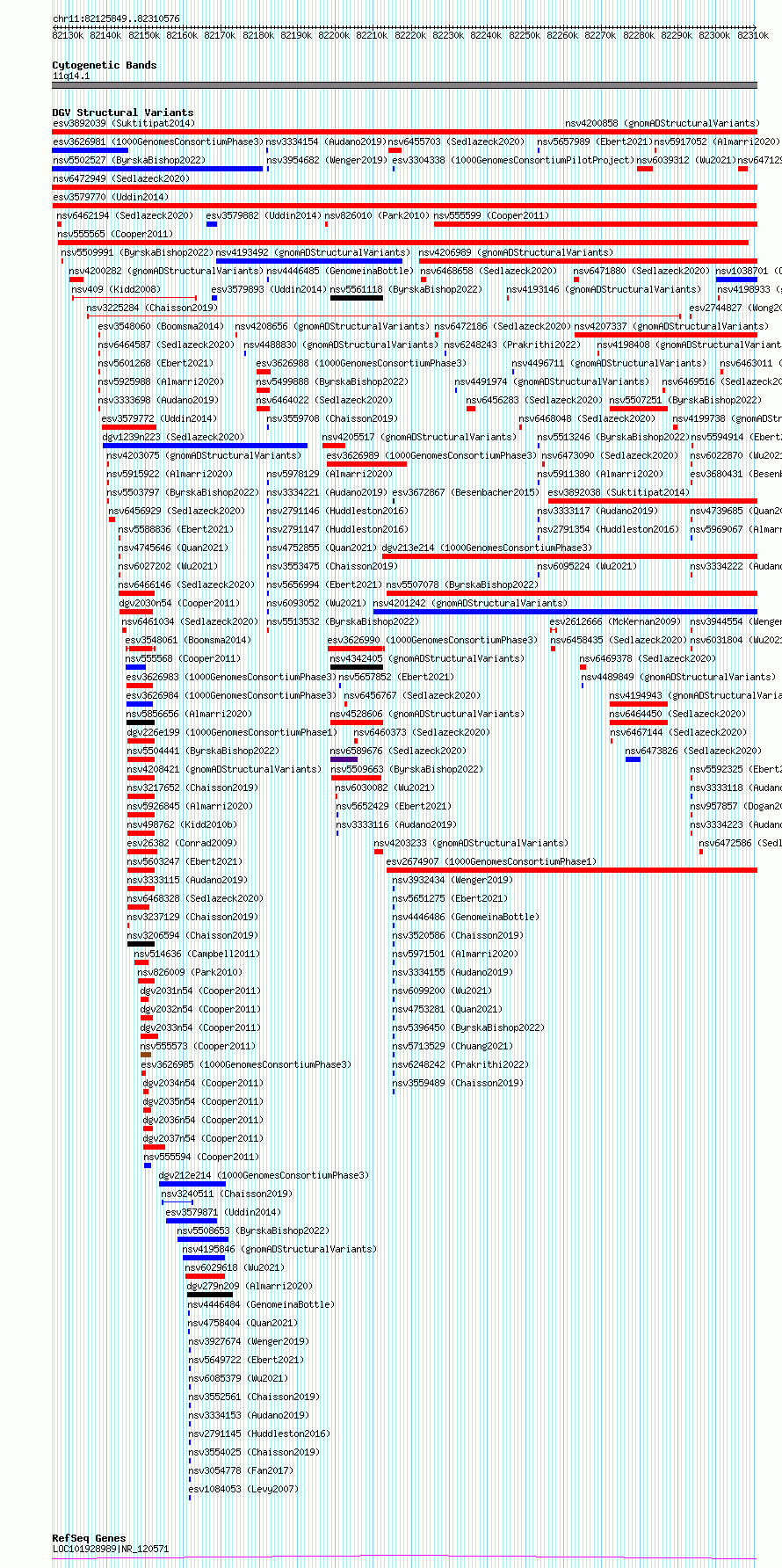Open variant esv3626981 (1000GenomesConsortiumPhase3)
Viewport: 782px width, 1568px height.
click(x=158, y=142)
